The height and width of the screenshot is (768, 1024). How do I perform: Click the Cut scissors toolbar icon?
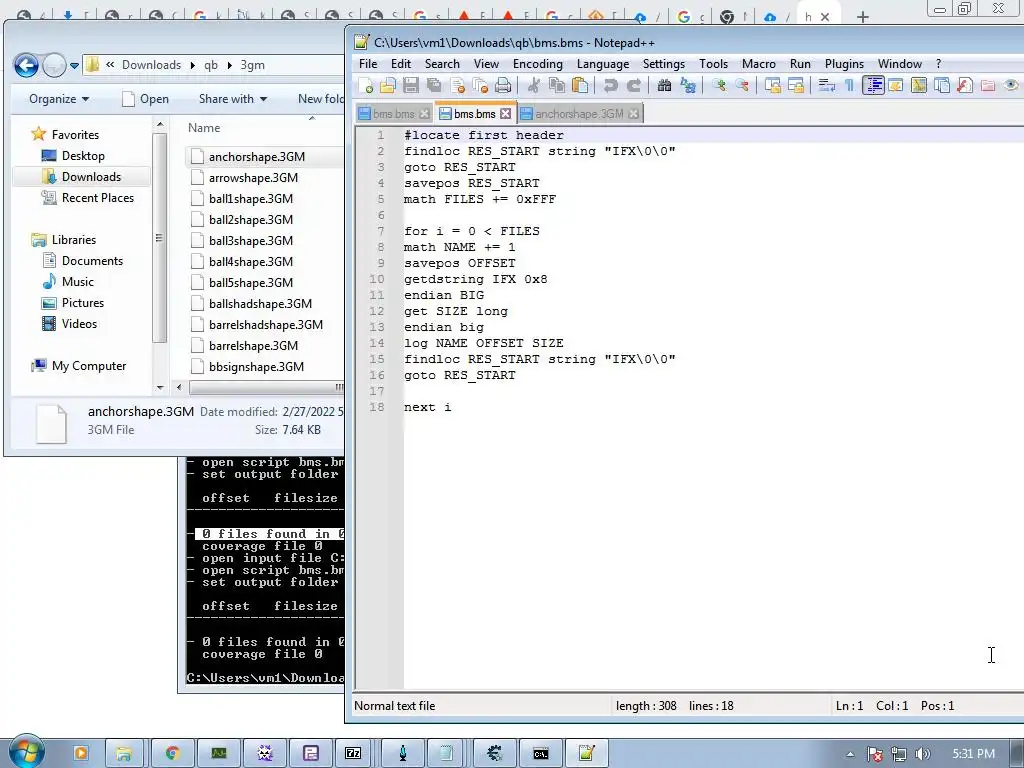point(534,86)
